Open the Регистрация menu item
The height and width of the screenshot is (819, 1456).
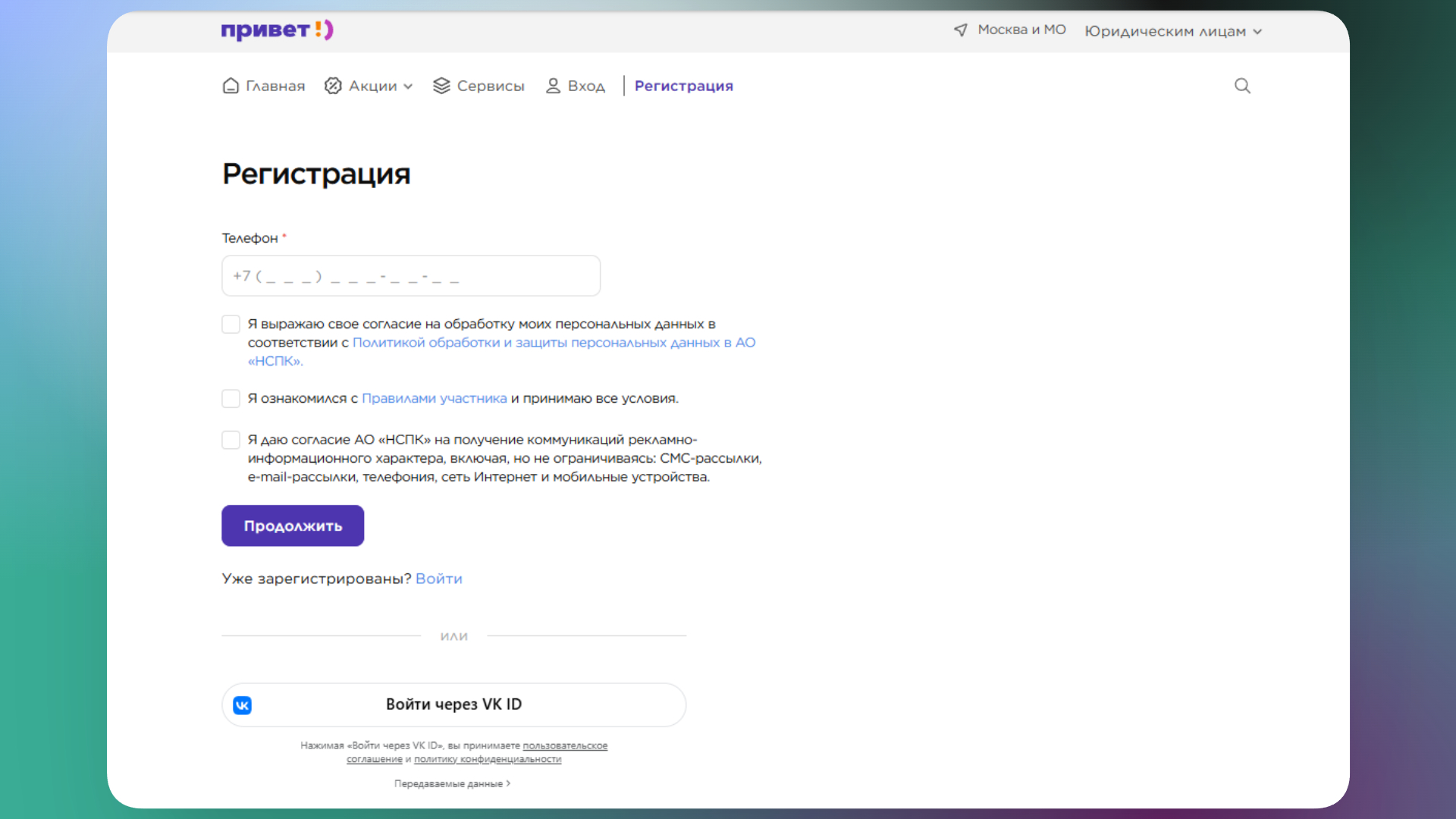click(683, 86)
